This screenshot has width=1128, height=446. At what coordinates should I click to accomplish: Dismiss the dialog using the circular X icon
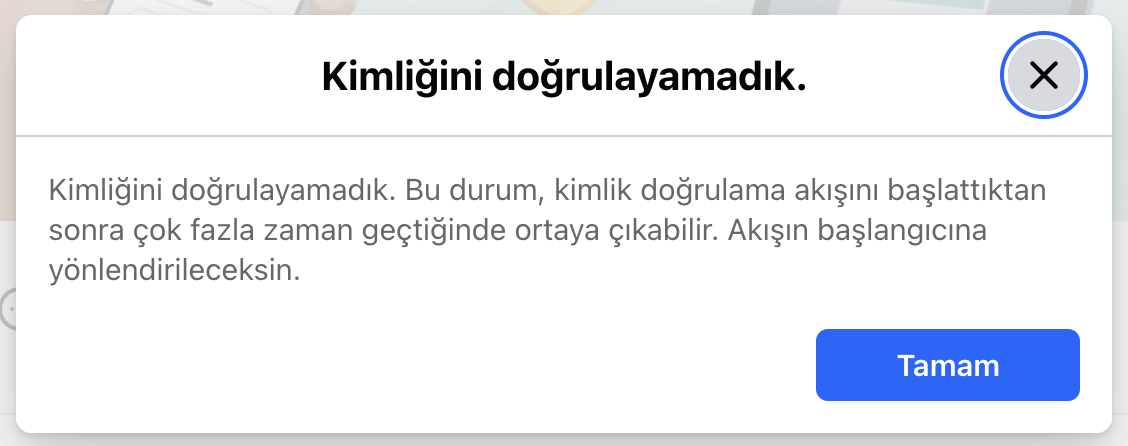point(1043,75)
